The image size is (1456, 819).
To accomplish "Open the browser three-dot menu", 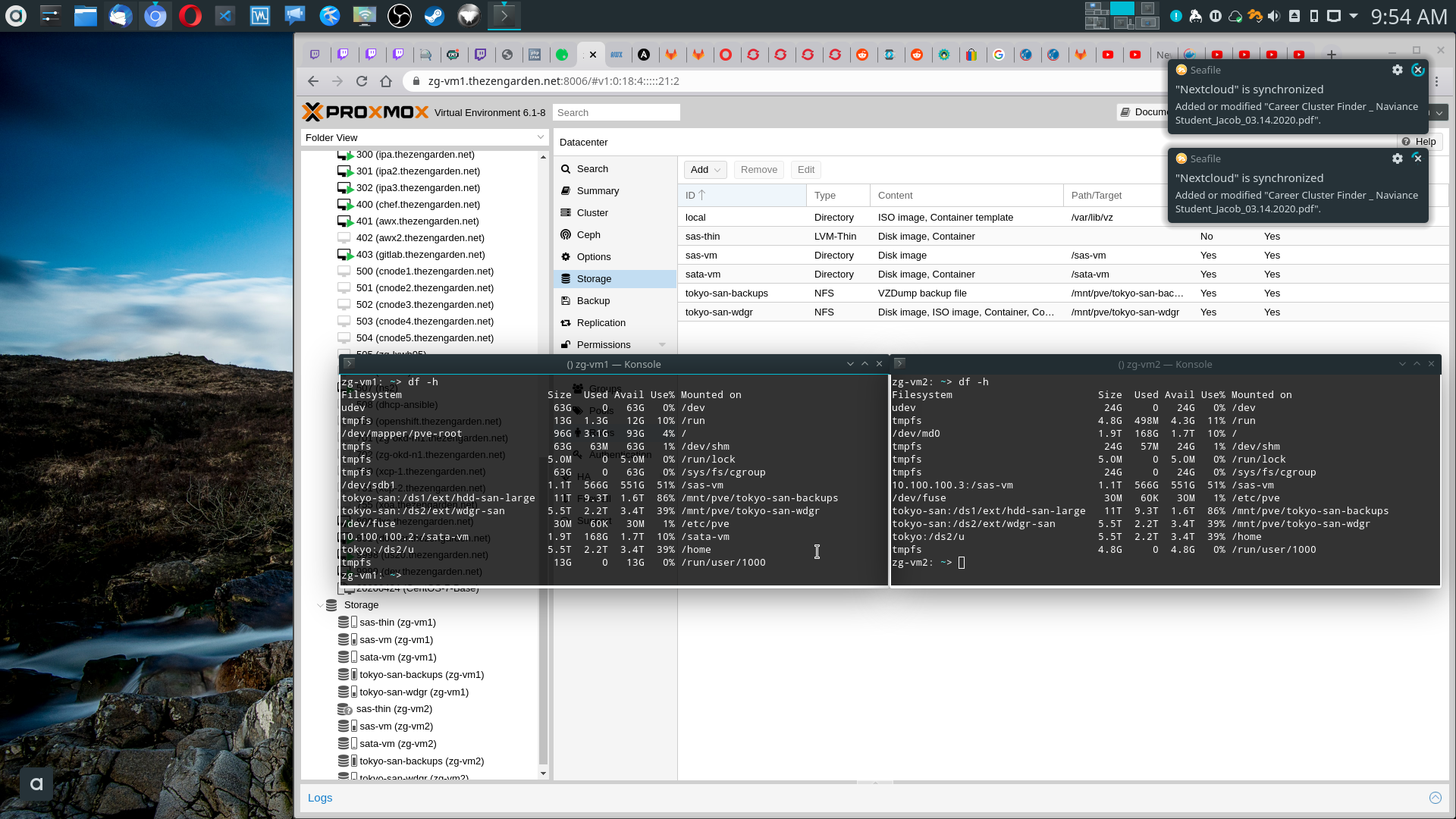I will [x=1437, y=81].
